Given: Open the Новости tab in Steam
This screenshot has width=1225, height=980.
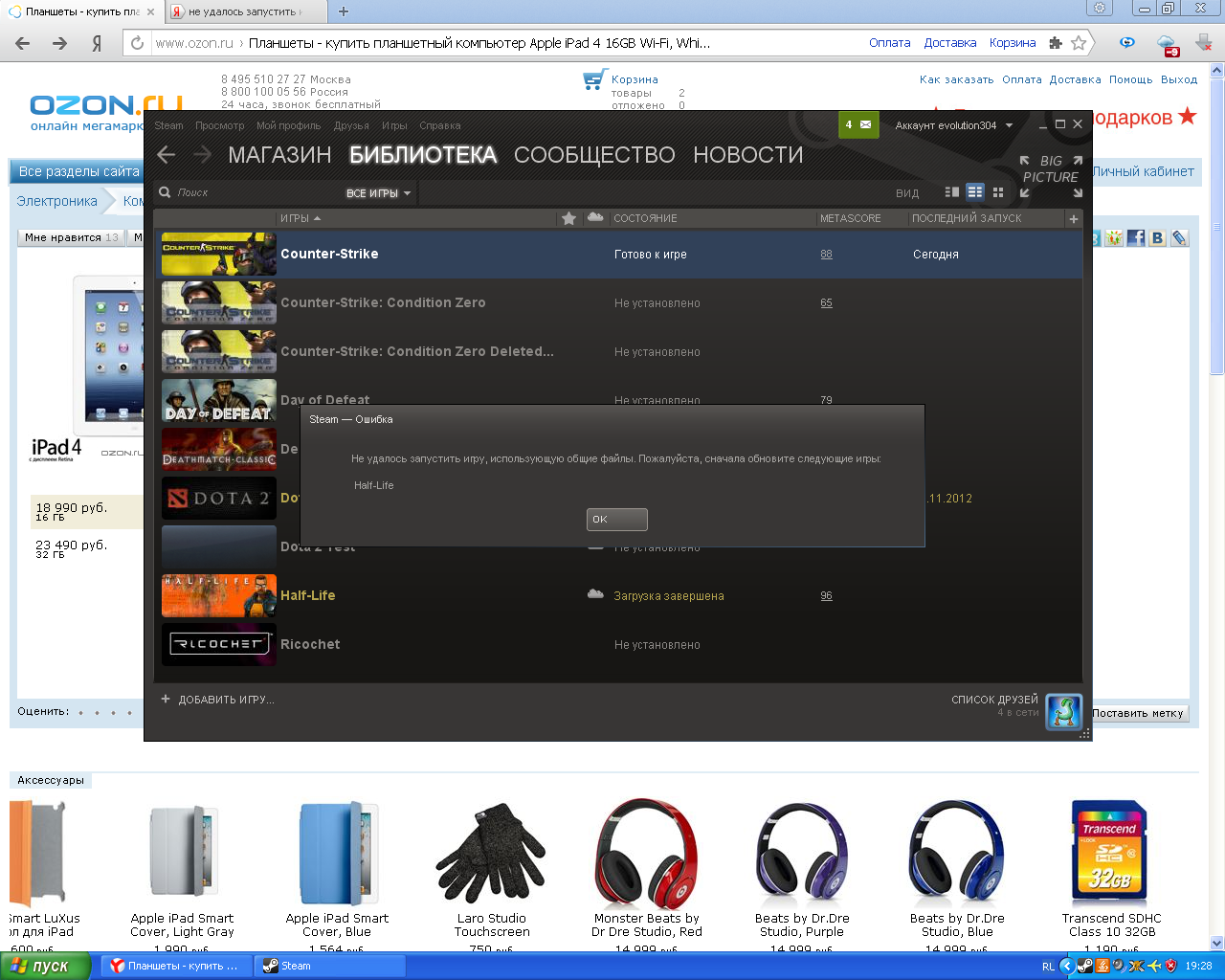Looking at the screenshot, I should pos(748,155).
